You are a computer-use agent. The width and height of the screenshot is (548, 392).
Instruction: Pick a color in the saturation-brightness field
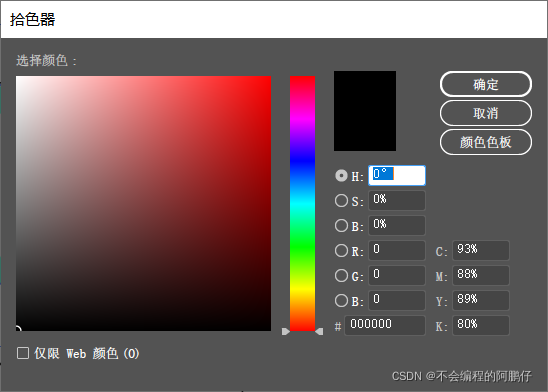pos(143,203)
